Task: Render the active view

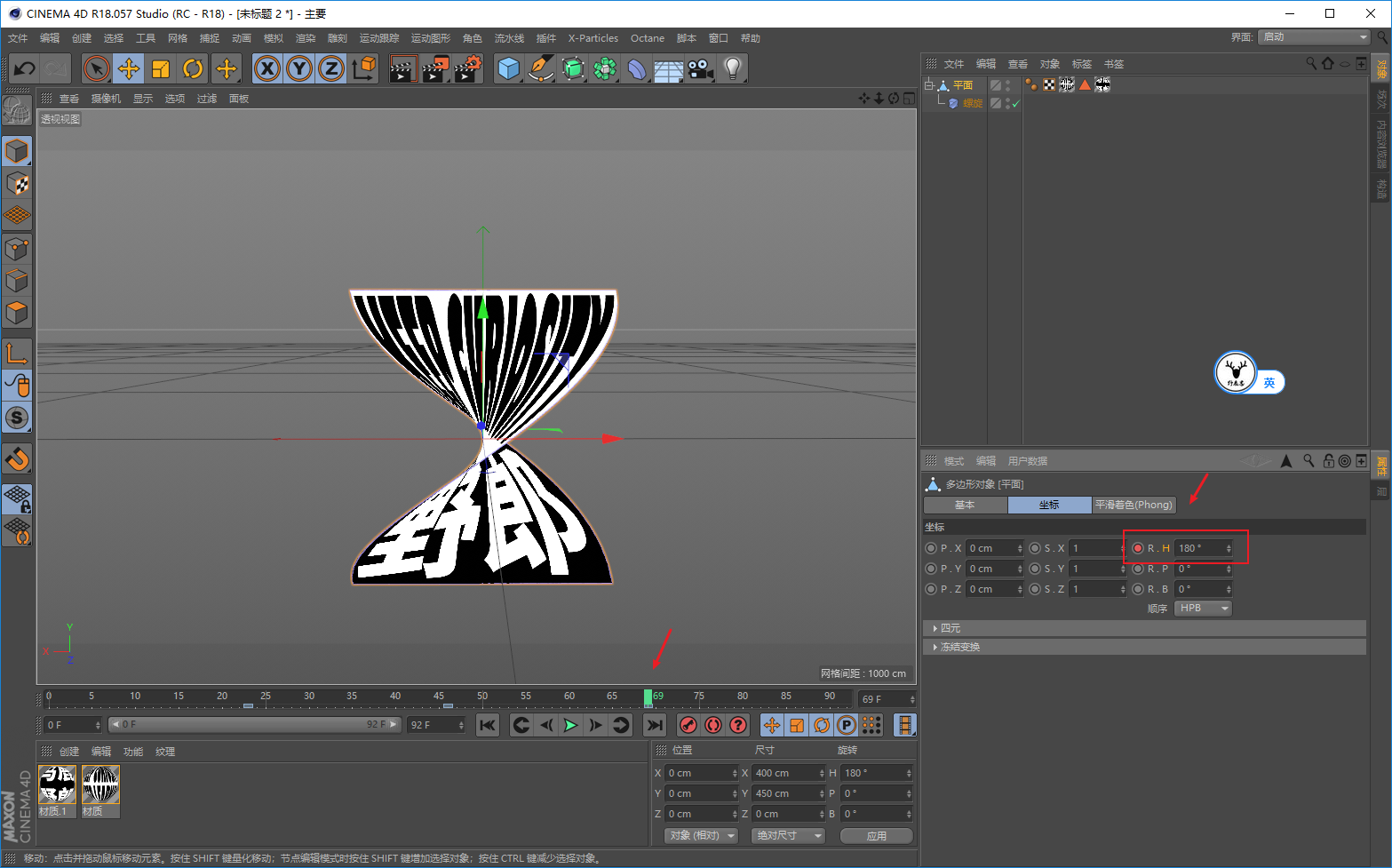Action: [402, 68]
